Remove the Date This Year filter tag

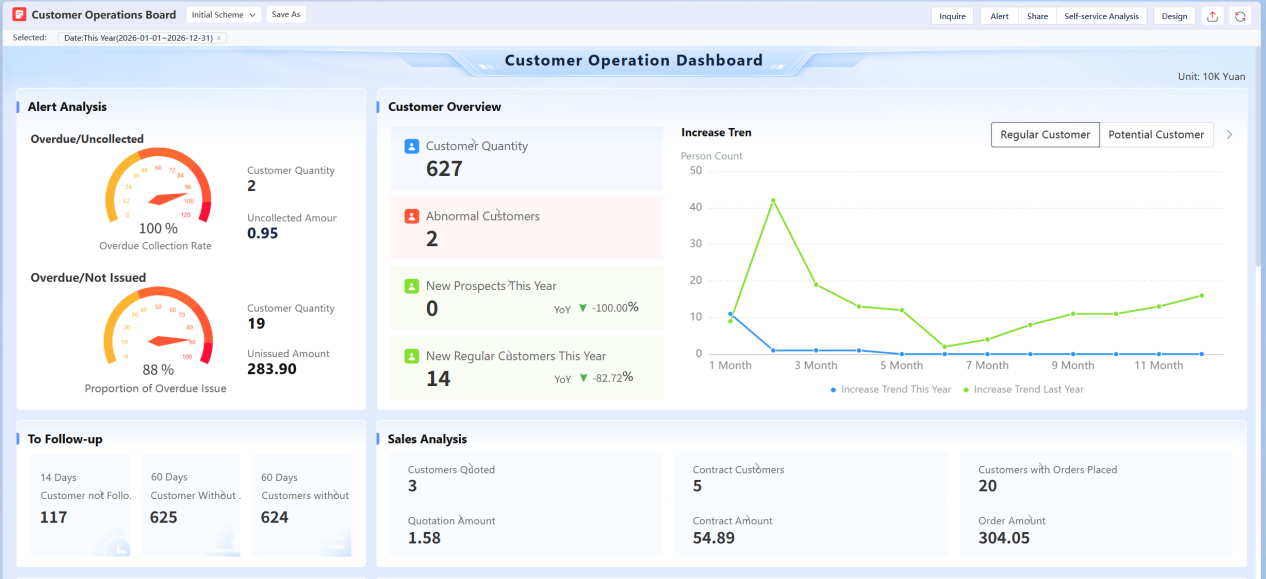pyautogui.click(x=219, y=38)
